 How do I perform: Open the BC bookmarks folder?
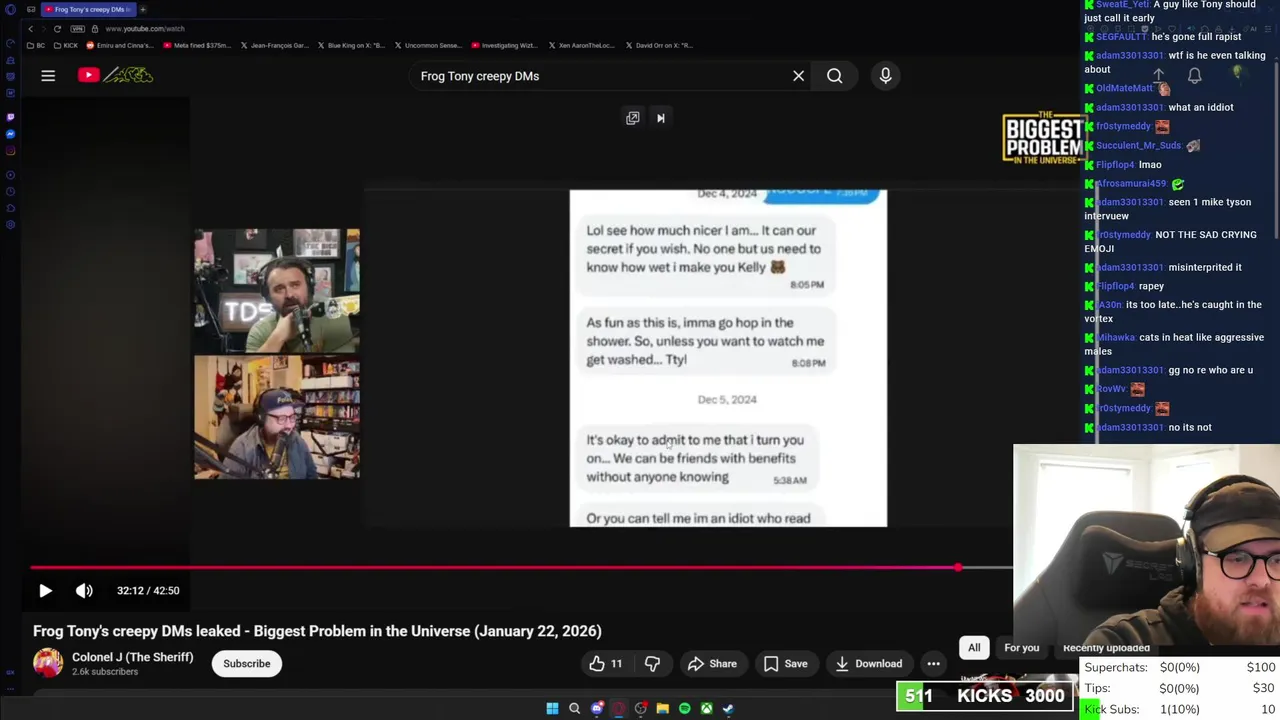pyautogui.click(x=35, y=45)
